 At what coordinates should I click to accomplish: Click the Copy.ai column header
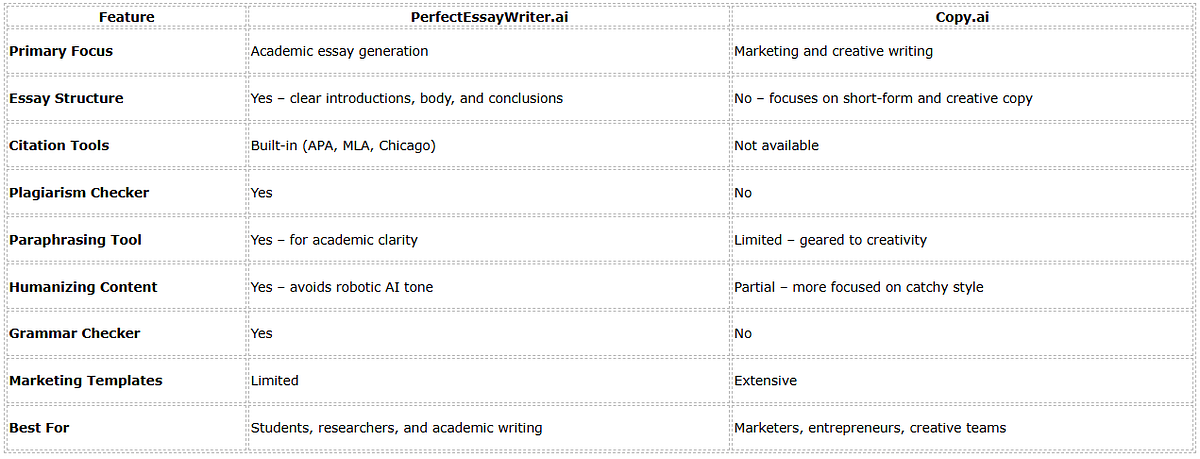coord(963,17)
